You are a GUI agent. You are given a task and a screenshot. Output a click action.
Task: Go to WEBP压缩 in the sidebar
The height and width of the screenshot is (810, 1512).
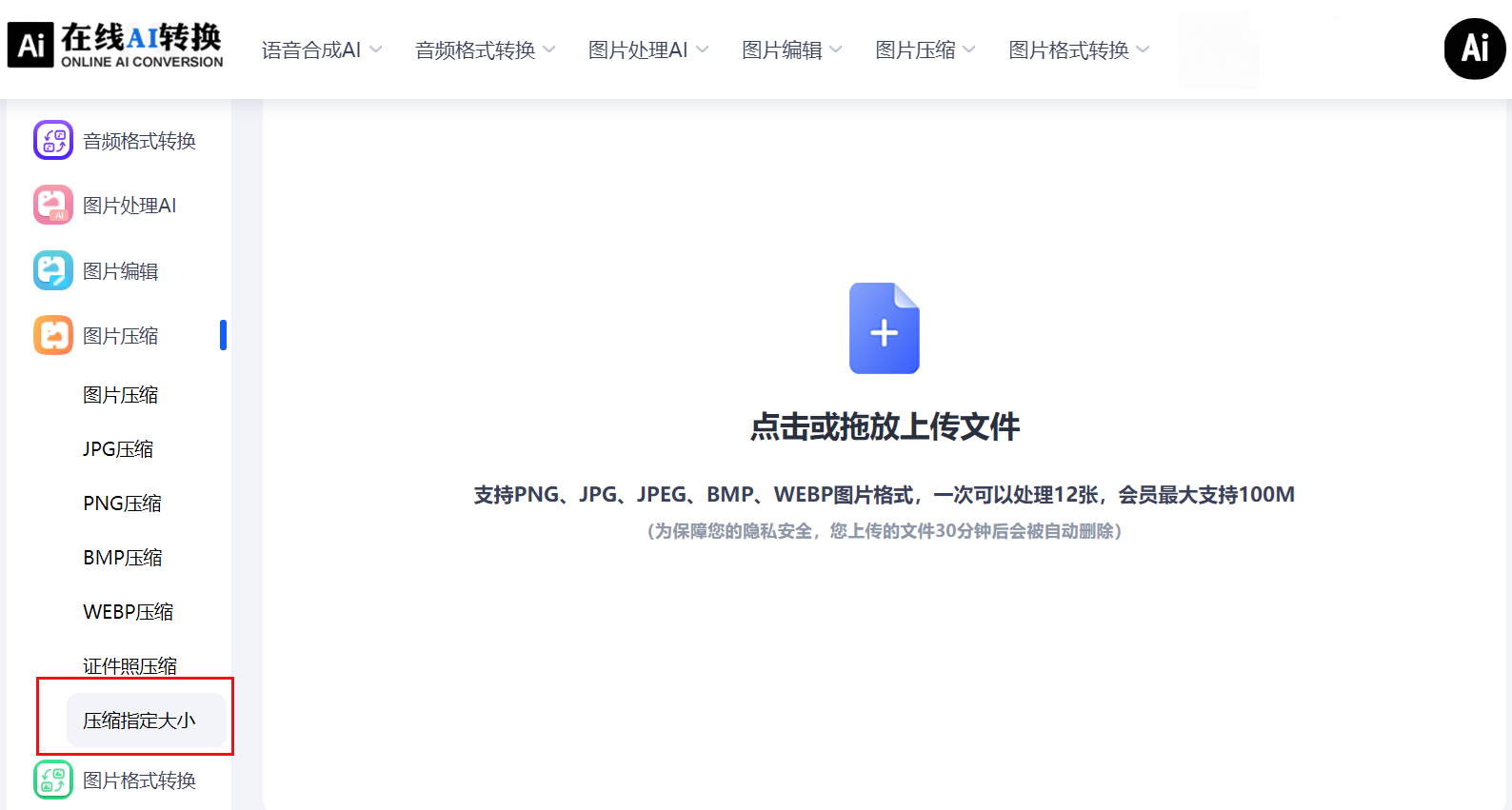[128, 611]
